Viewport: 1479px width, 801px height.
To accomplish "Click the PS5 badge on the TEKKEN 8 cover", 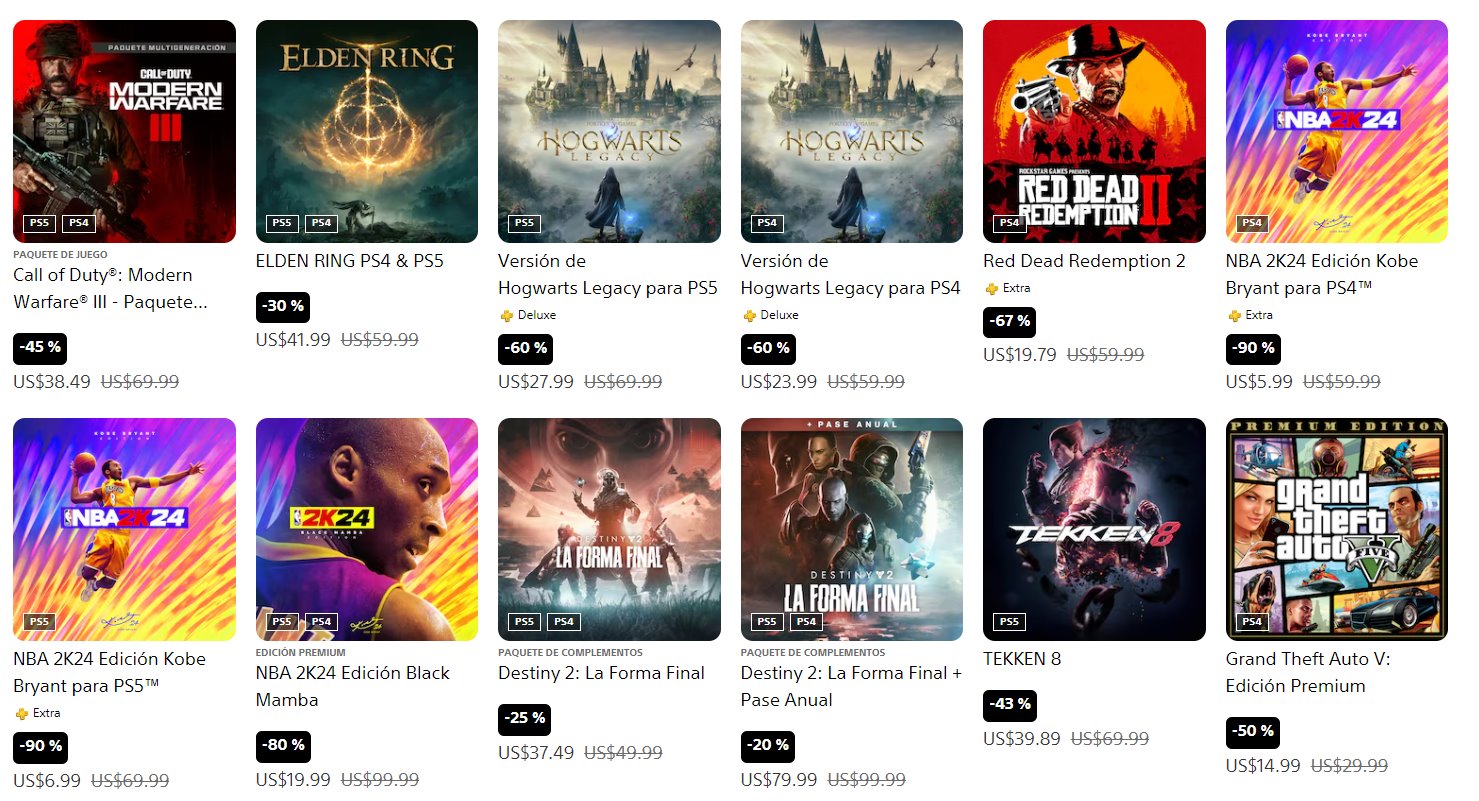I will point(1009,621).
